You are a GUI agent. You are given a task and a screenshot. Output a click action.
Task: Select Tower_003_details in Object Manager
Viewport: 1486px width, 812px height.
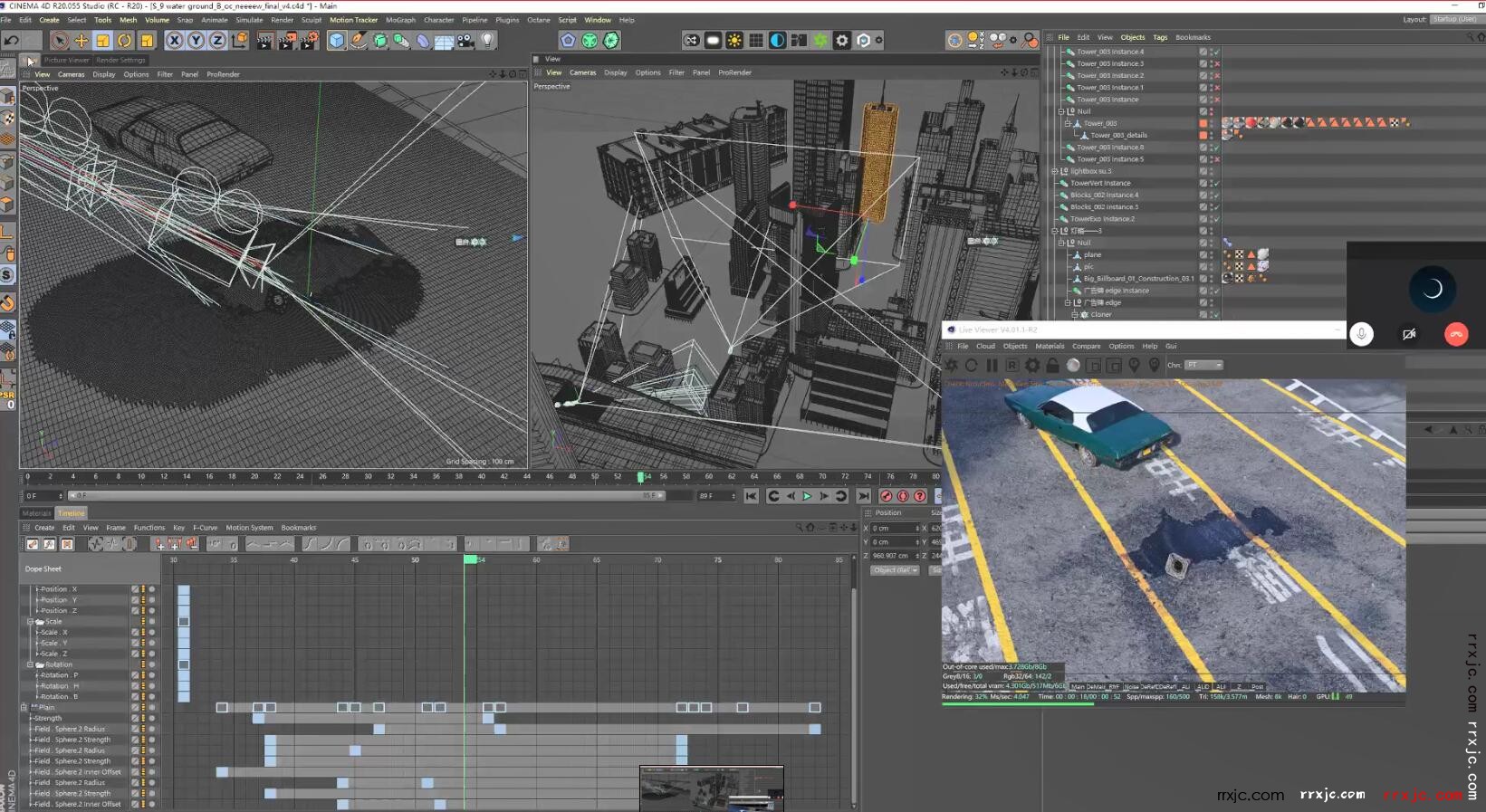pyautogui.click(x=1118, y=135)
